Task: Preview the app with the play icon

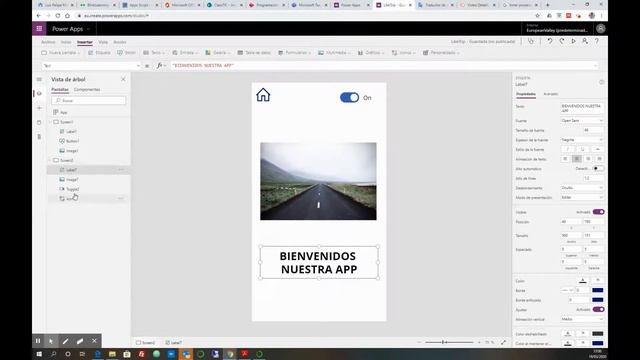Action: coord(573,41)
